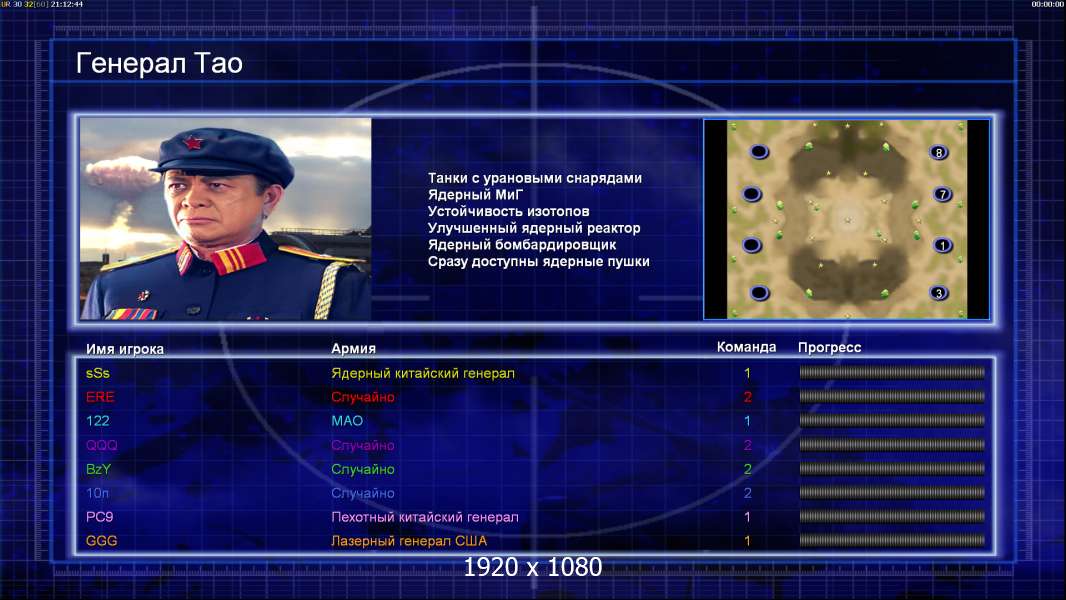Click the ERE player progress bar

pyautogui.click(x=892, y=396)
